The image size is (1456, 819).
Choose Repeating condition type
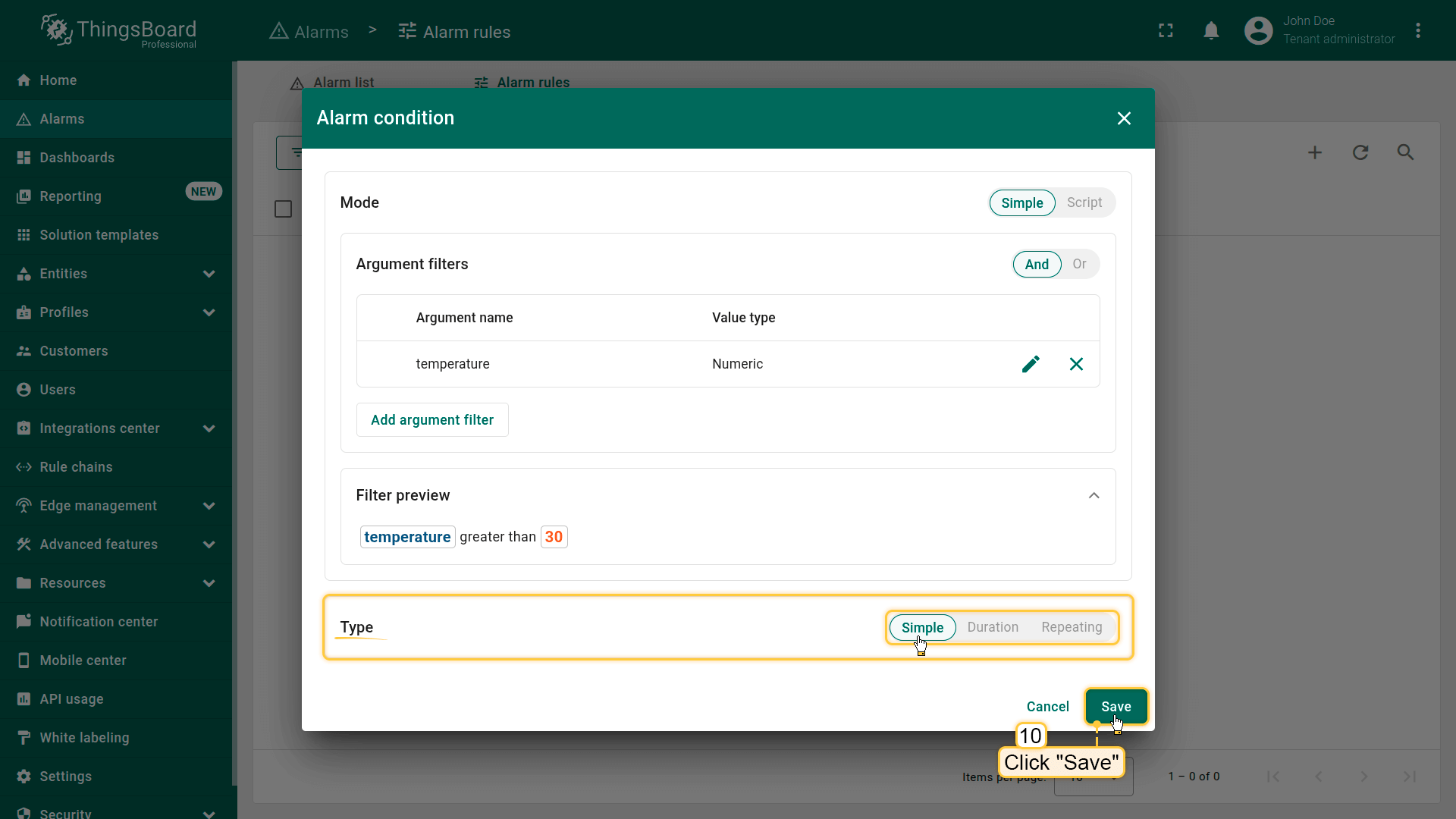[x=1071, y=627]
